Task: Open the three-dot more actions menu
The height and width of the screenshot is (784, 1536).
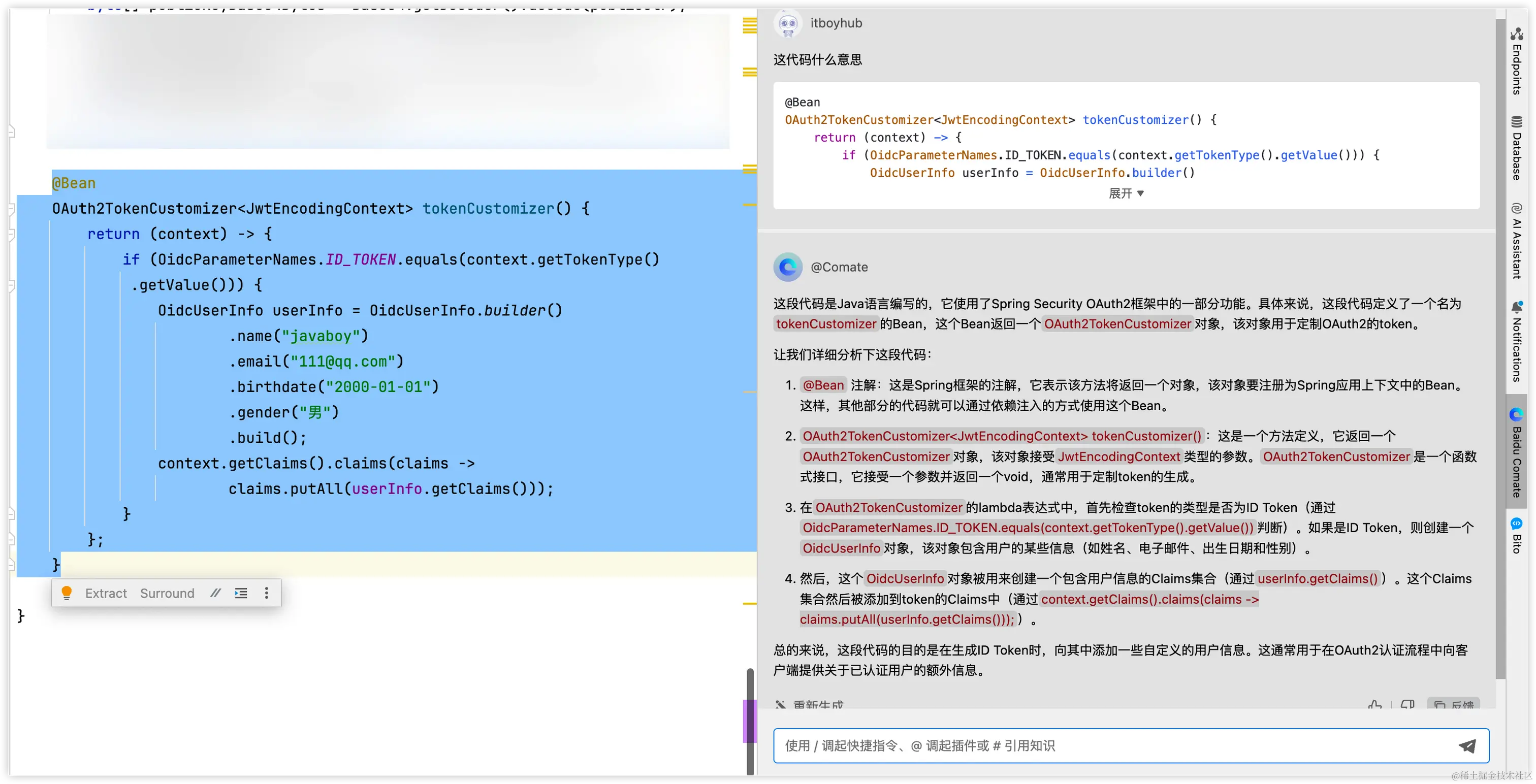Action: [267, 593]
